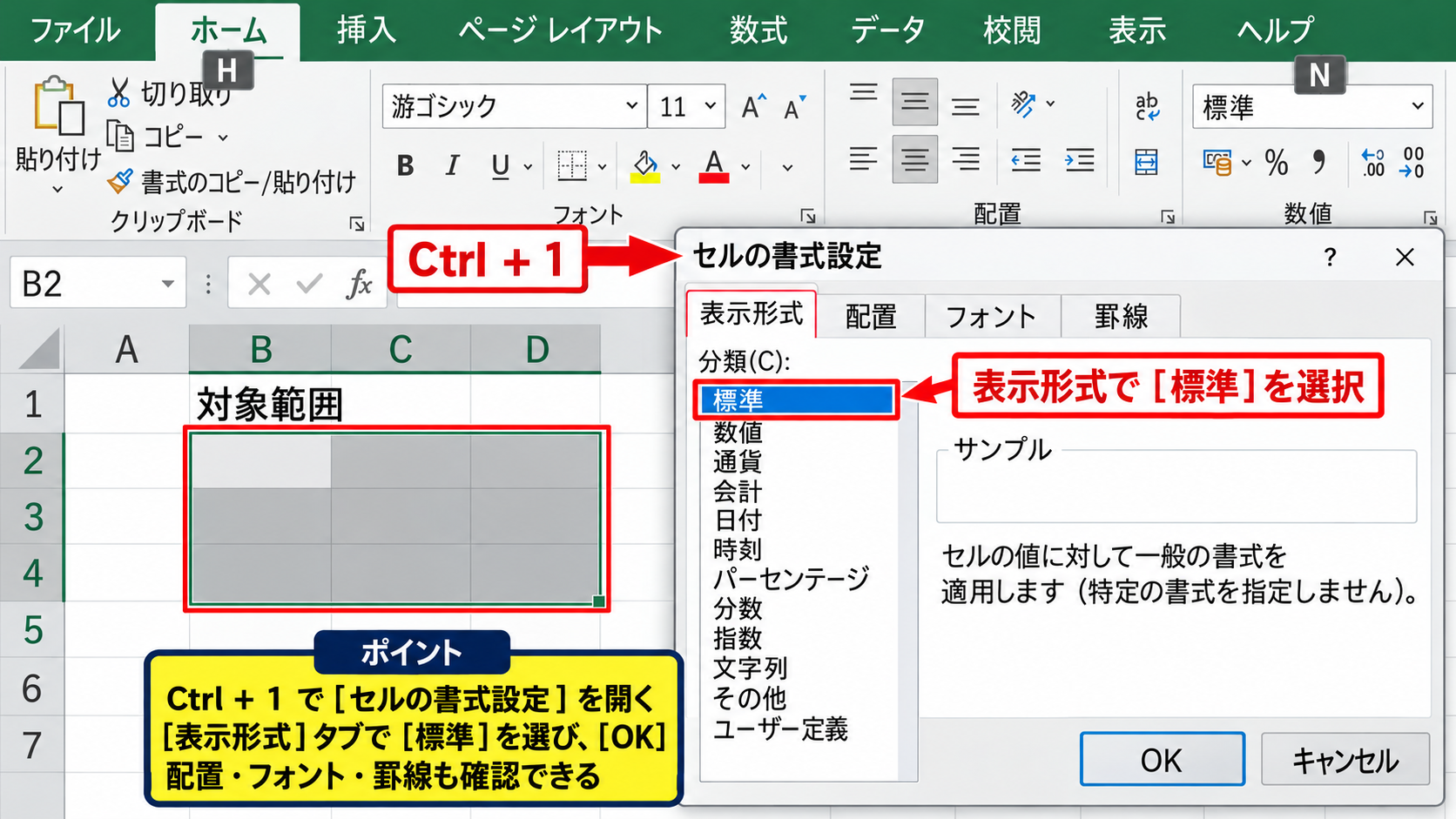The width and height of the screenshot is (1456, 819).
Task: Toggle Middle Align in alignment group
Action: 914,103
